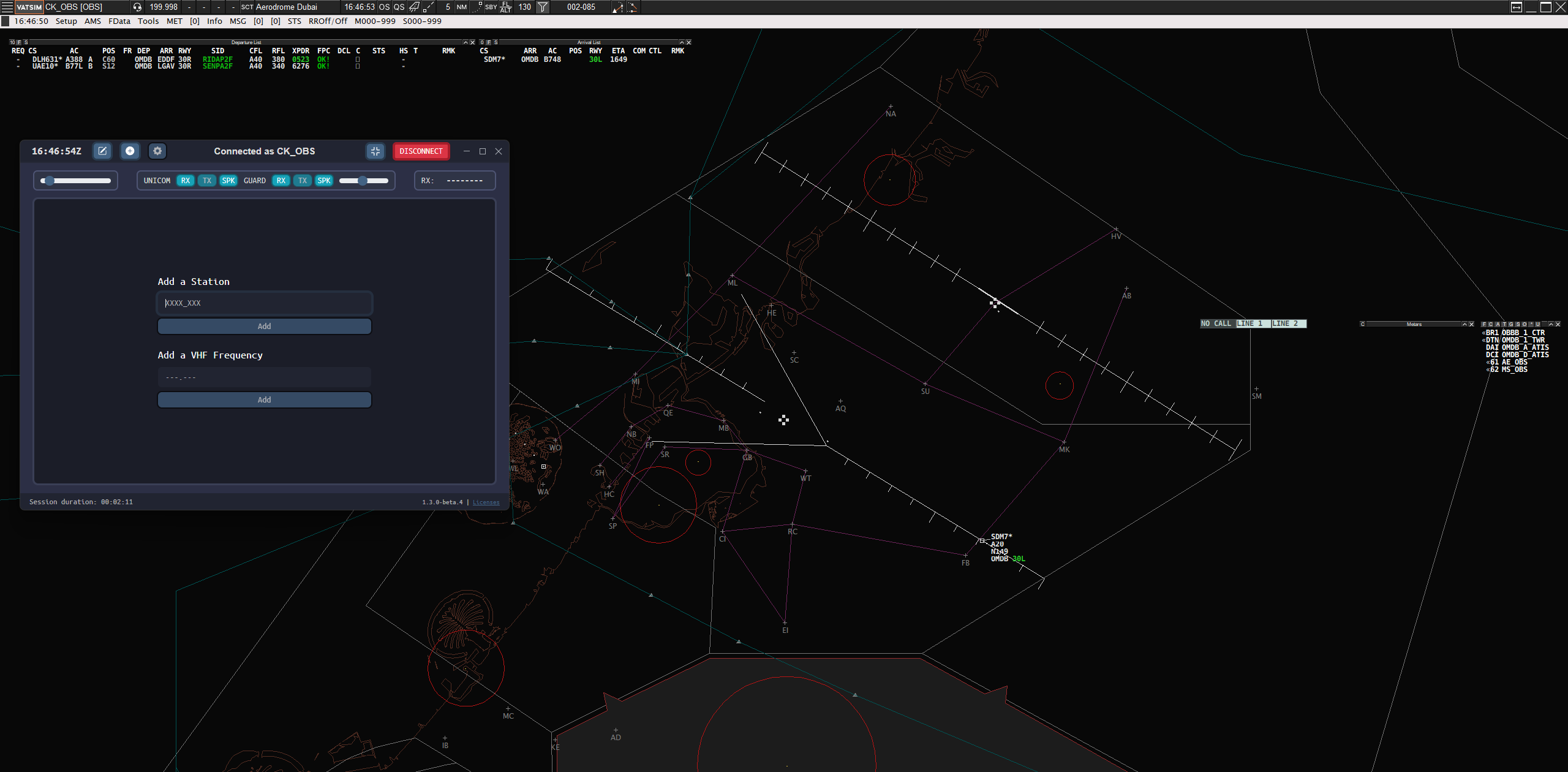Select UAE10 in the departure list

point(45,66)
